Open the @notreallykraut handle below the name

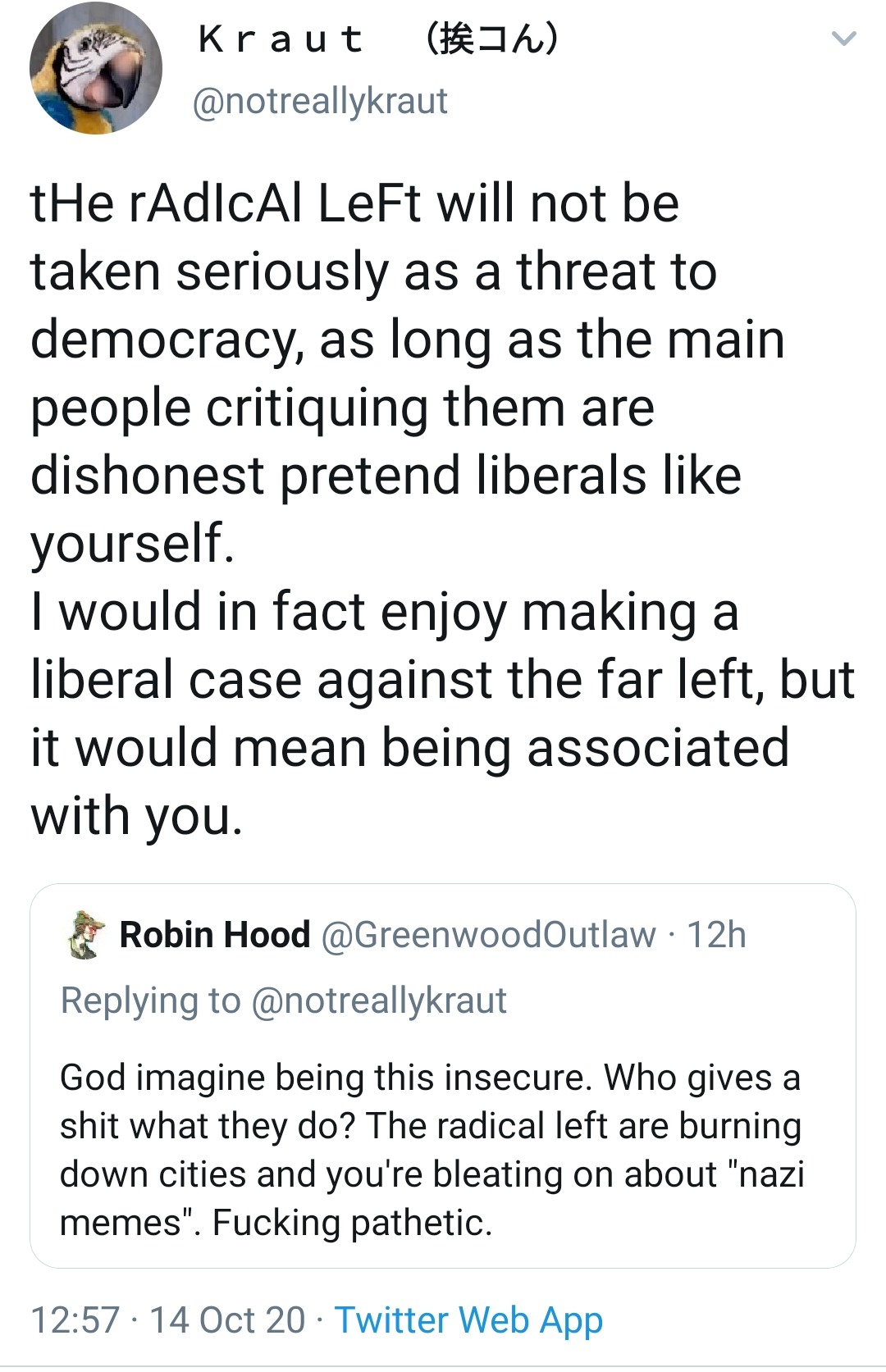pyautogui.click(x=320, y=101)
